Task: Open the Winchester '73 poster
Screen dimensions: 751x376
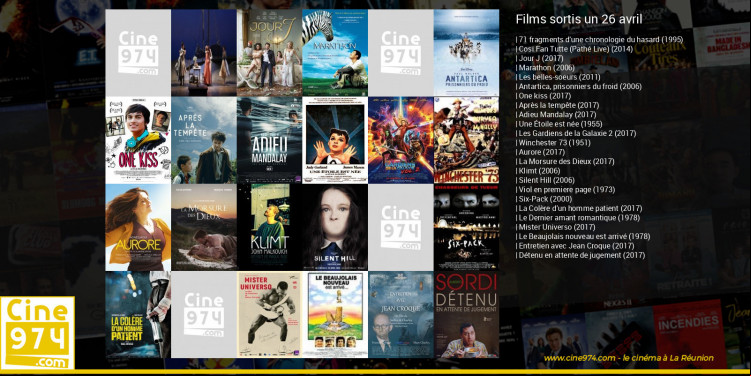Action: (466, 140)
